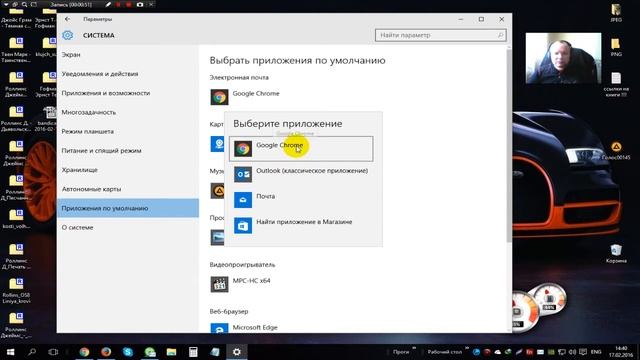The image size is (640, 360).
Task: Click the webcam video thumbnail
Action: pyautogui.click(x=563, y=58)
